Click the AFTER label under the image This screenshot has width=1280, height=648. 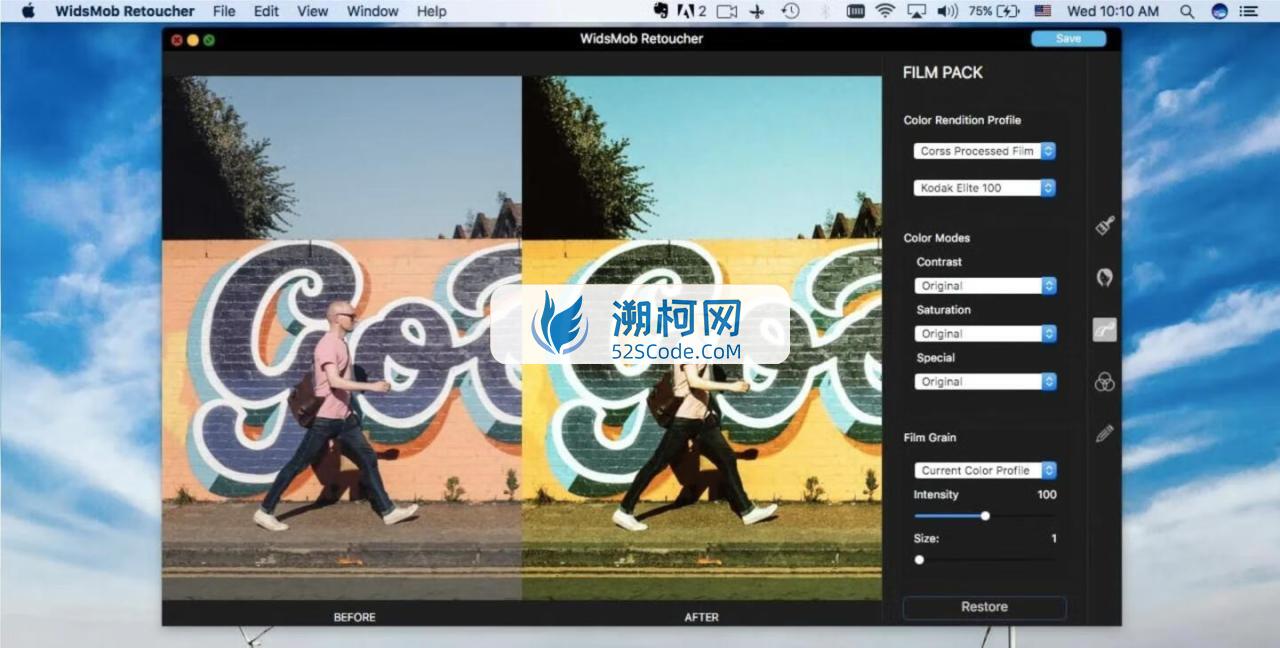[x=701, y=617]
